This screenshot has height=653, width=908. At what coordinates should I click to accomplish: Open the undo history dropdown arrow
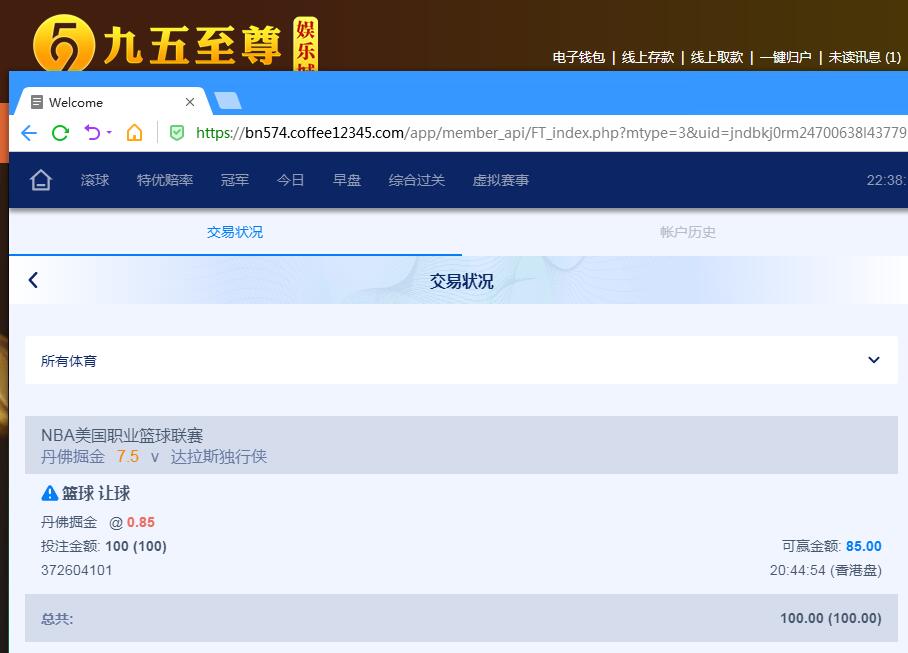pos(109,133)
